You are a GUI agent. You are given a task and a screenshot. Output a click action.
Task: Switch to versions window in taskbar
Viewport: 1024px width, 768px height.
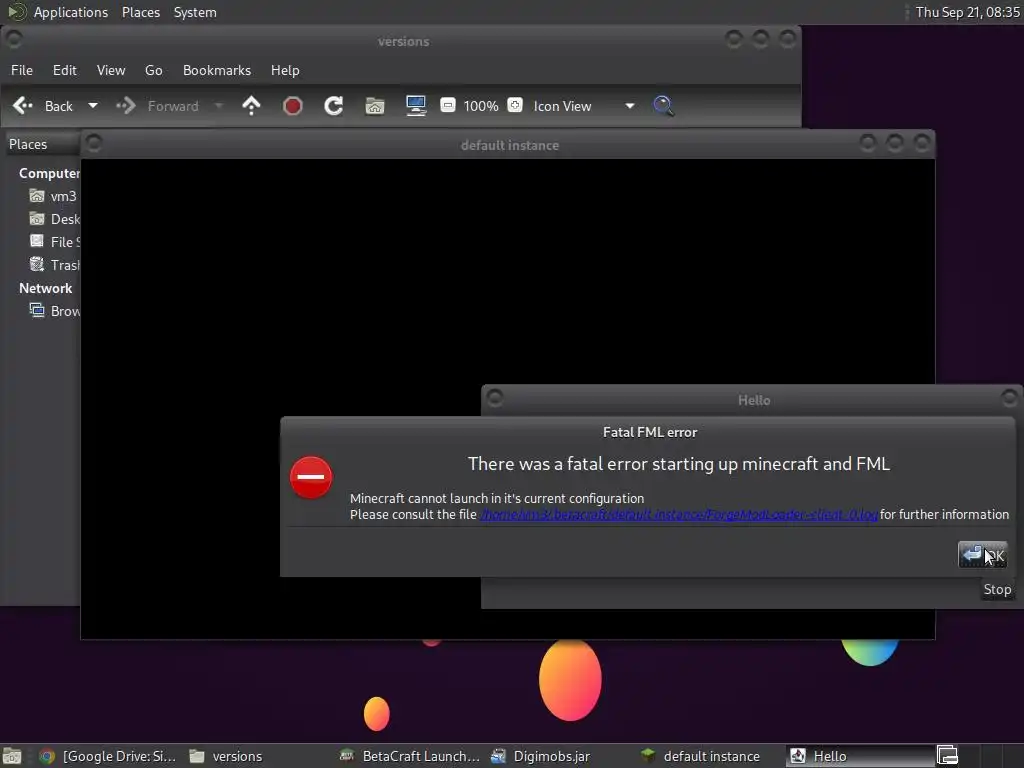click(x=226, y=756)
